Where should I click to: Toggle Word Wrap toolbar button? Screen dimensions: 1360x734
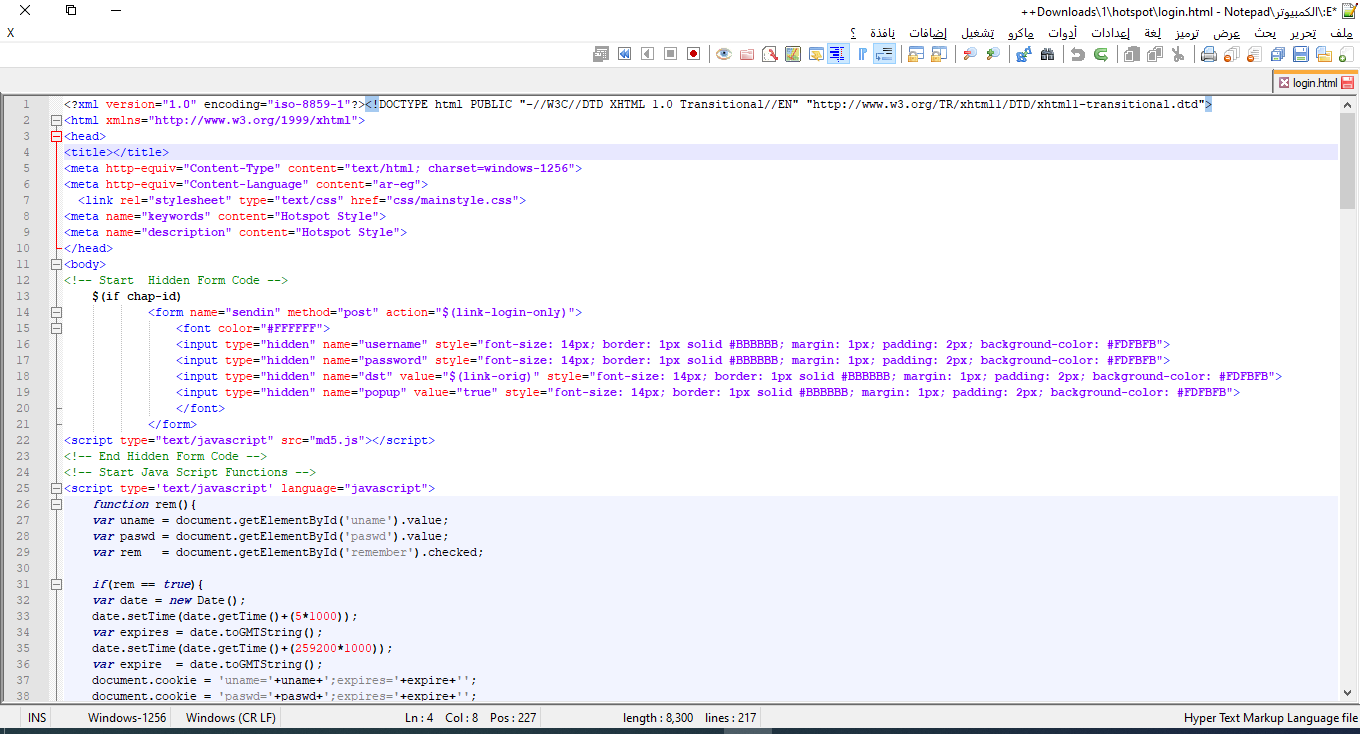tap(884, 54)
